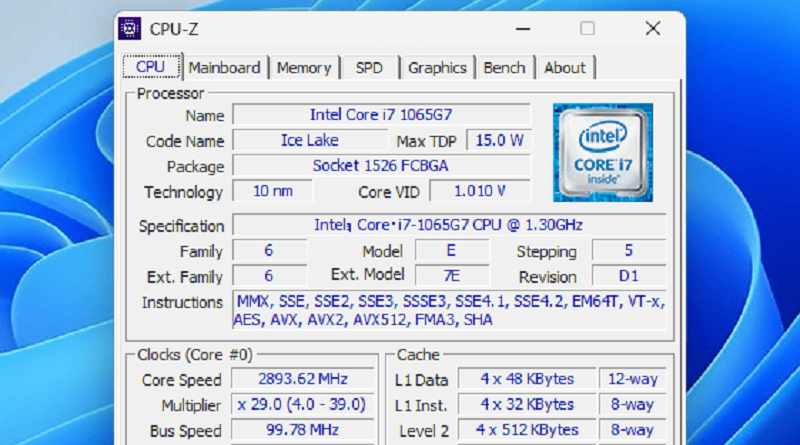
Task: Click the Technology value '10 nm'
Action: 272,191
